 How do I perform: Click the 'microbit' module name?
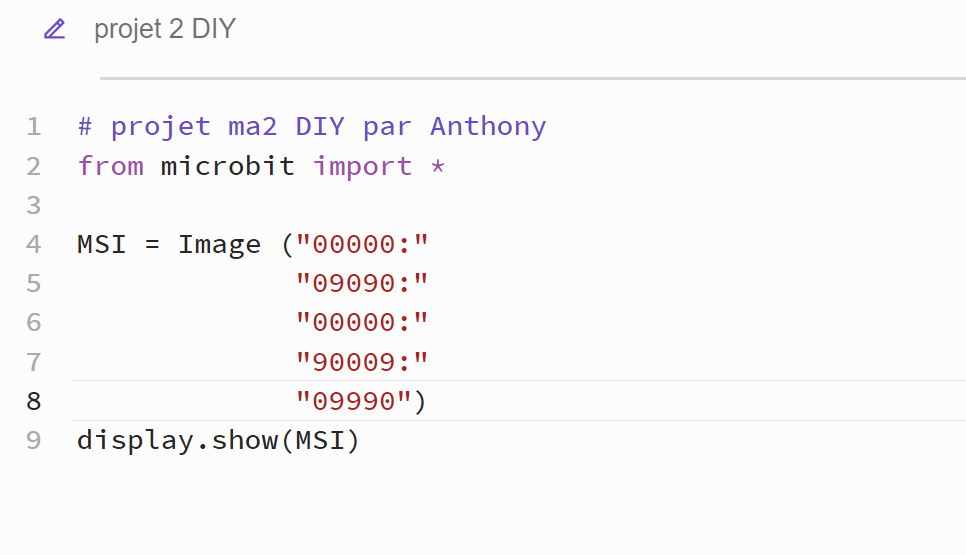pos(228,166)
